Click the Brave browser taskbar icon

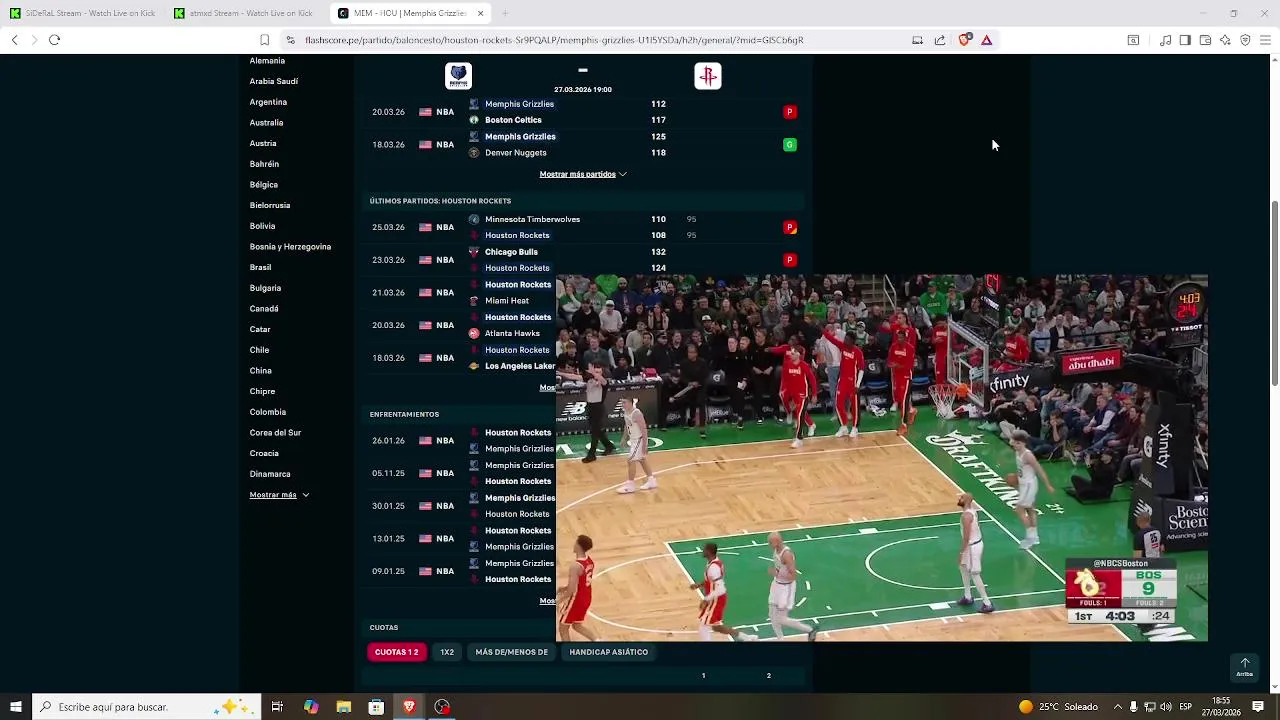(409, 707)
